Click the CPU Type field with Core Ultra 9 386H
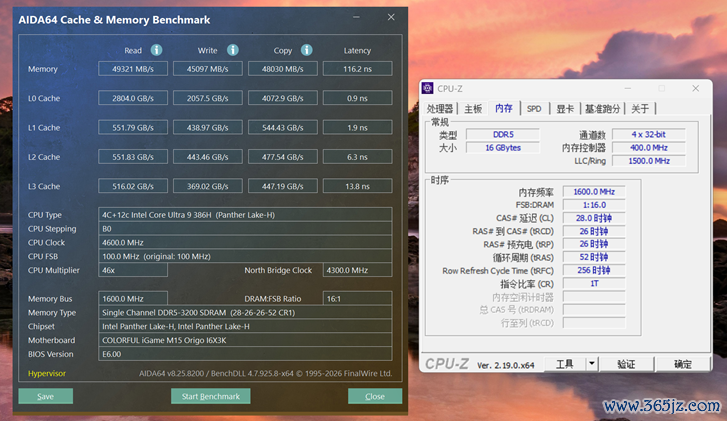Screen dimensions: 727x421 (245, 215)
